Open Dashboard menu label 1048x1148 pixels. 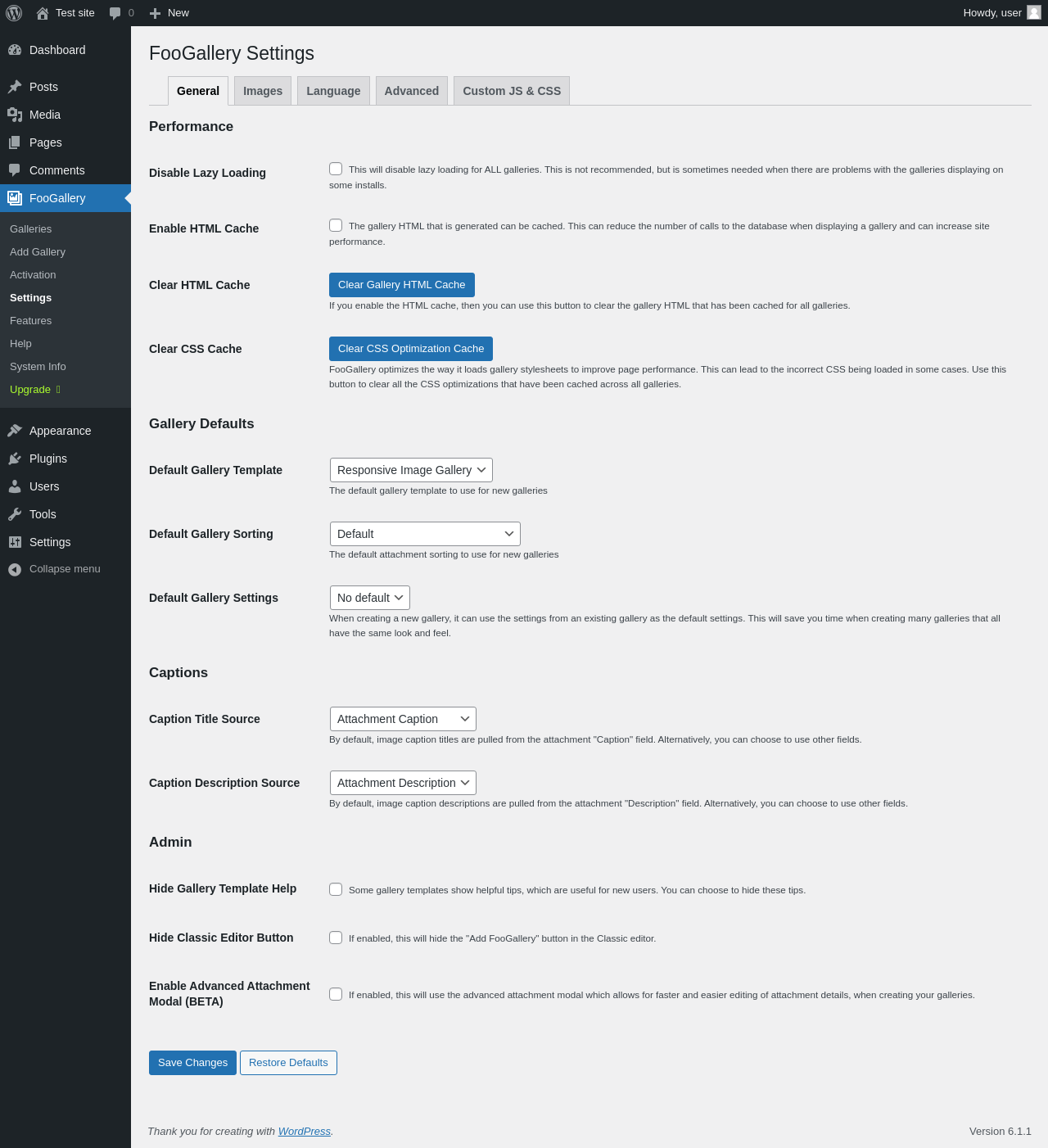point(57,50)
